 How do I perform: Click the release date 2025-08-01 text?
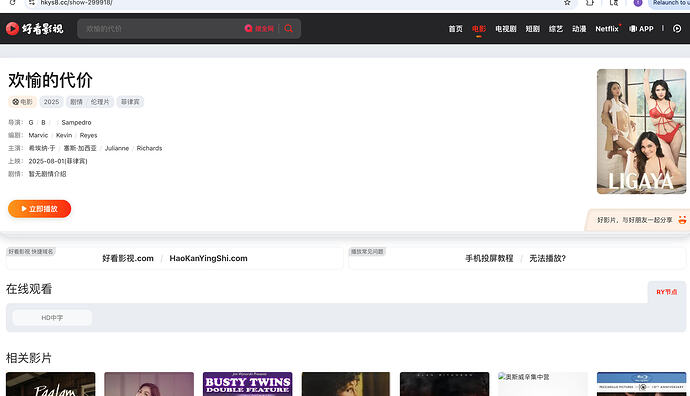tap(58, 161)
